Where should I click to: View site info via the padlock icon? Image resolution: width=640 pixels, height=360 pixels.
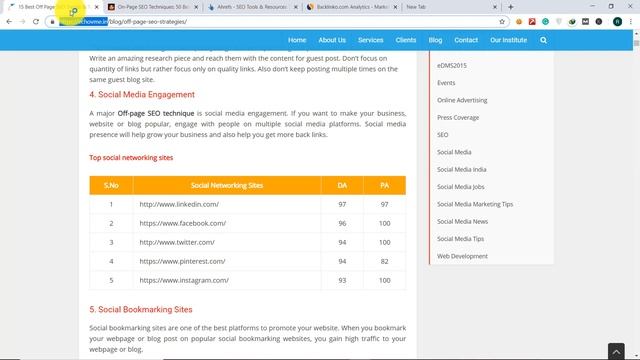coord(52,22)
